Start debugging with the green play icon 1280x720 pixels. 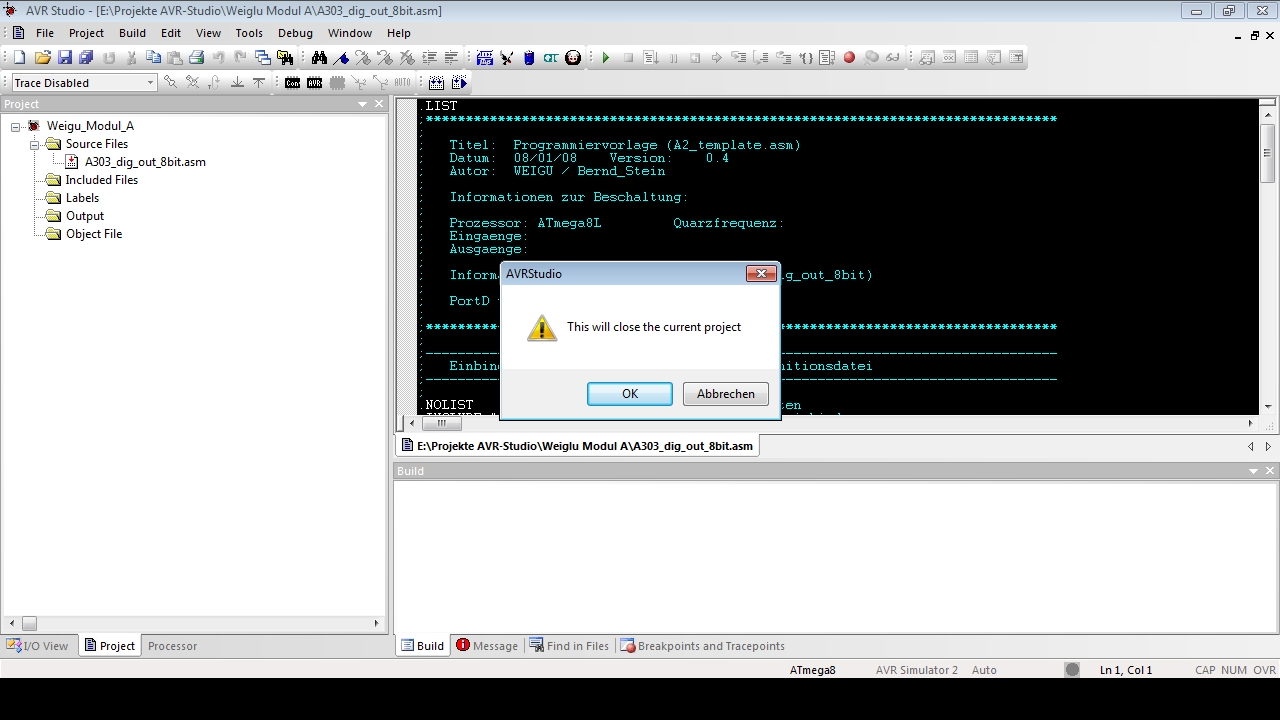click(x=605, y=58)
